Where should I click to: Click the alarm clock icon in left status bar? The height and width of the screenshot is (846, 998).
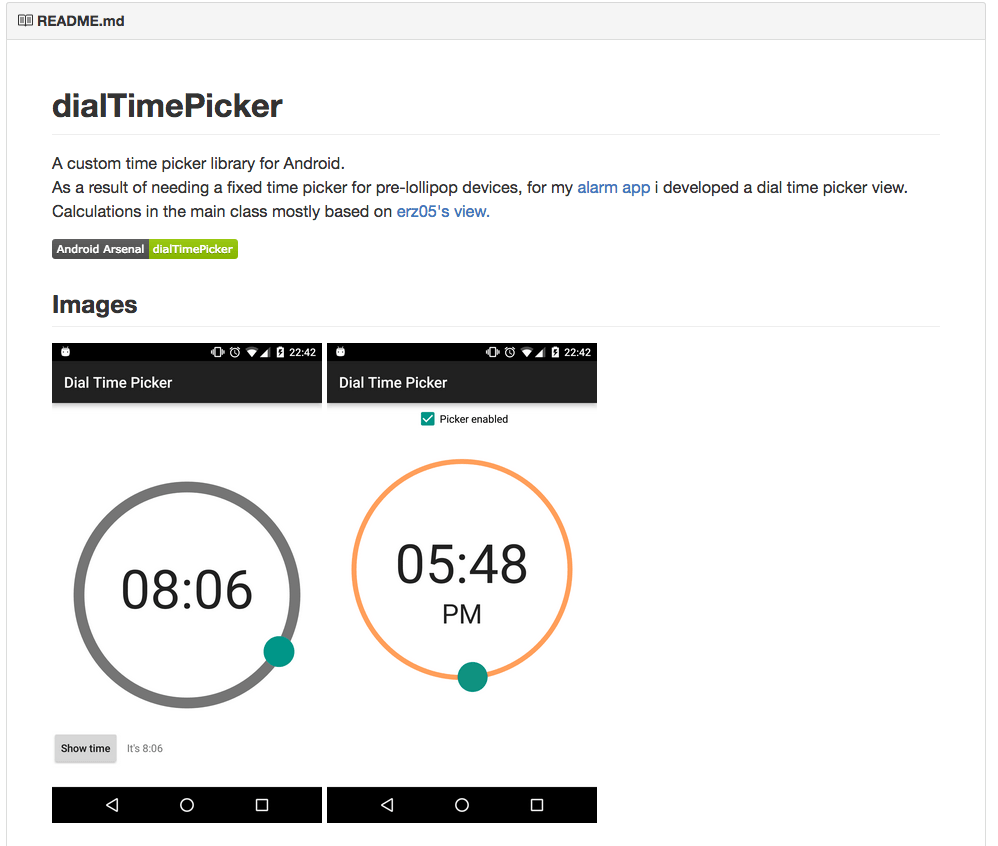(x=234, y=352)
